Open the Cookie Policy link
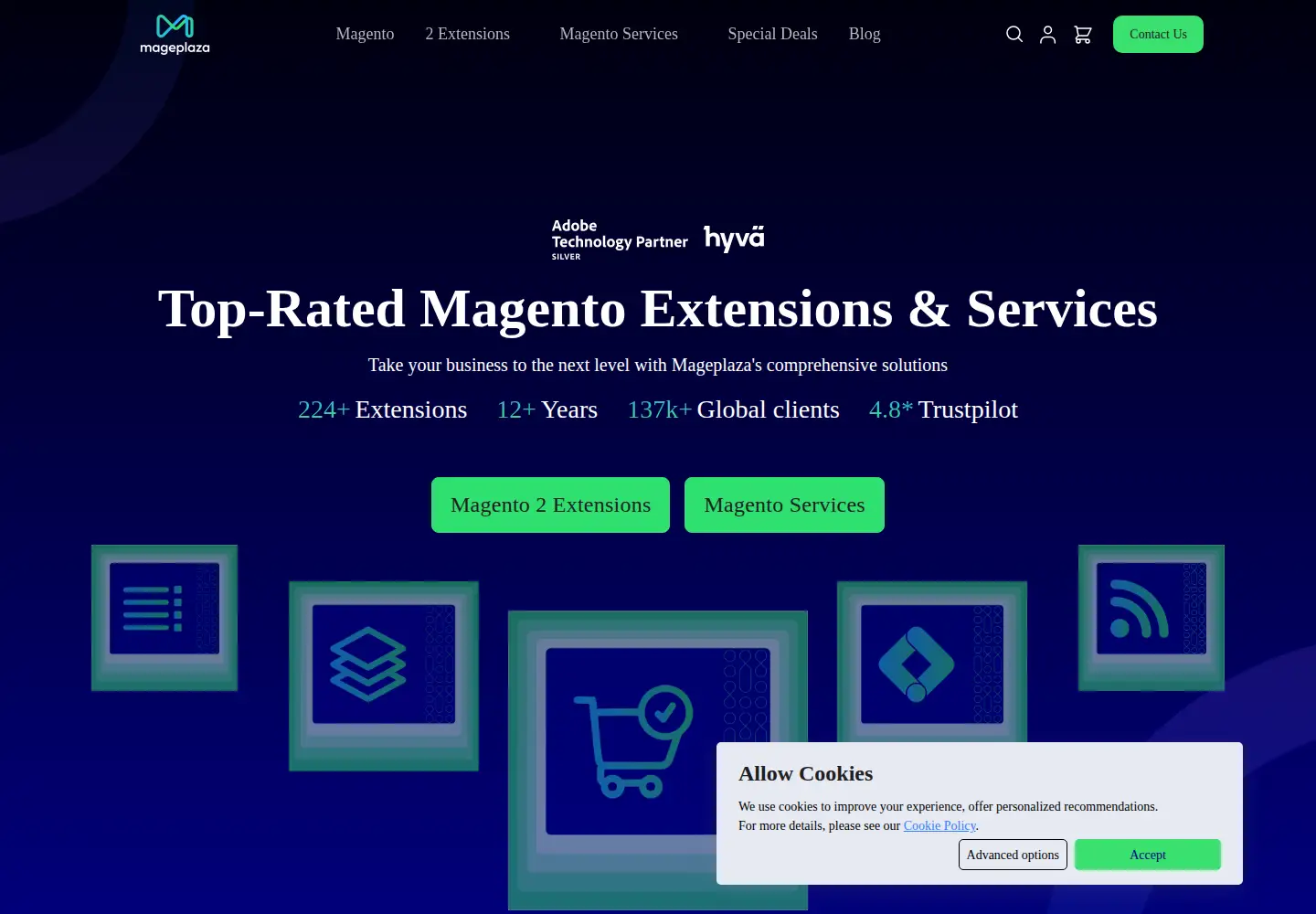 pos(939,825)
